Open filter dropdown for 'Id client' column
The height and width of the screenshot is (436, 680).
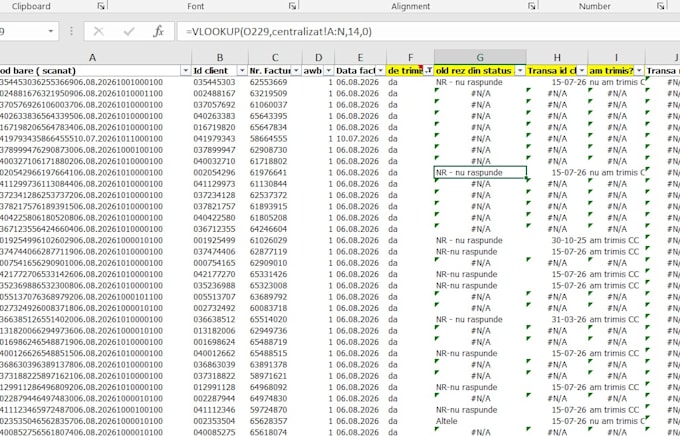click(242, 71)
